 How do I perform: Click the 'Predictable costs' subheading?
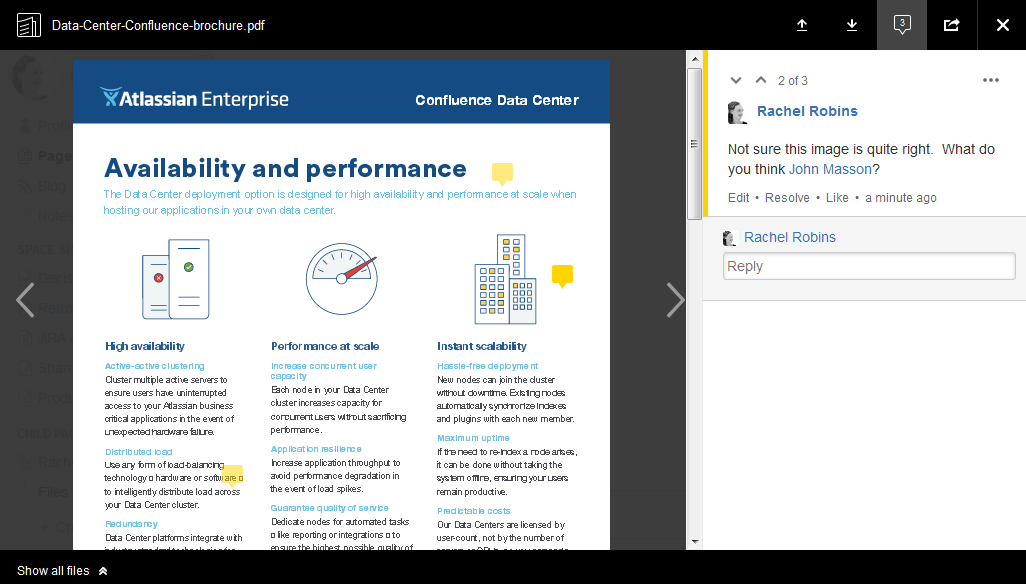pos(474,511)
